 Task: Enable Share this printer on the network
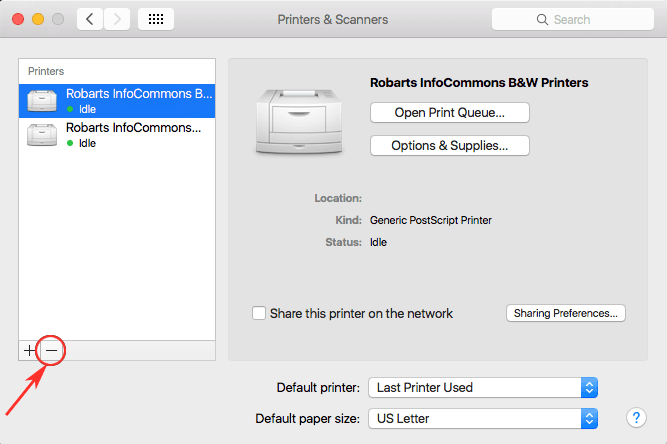(x=259, y=313)
